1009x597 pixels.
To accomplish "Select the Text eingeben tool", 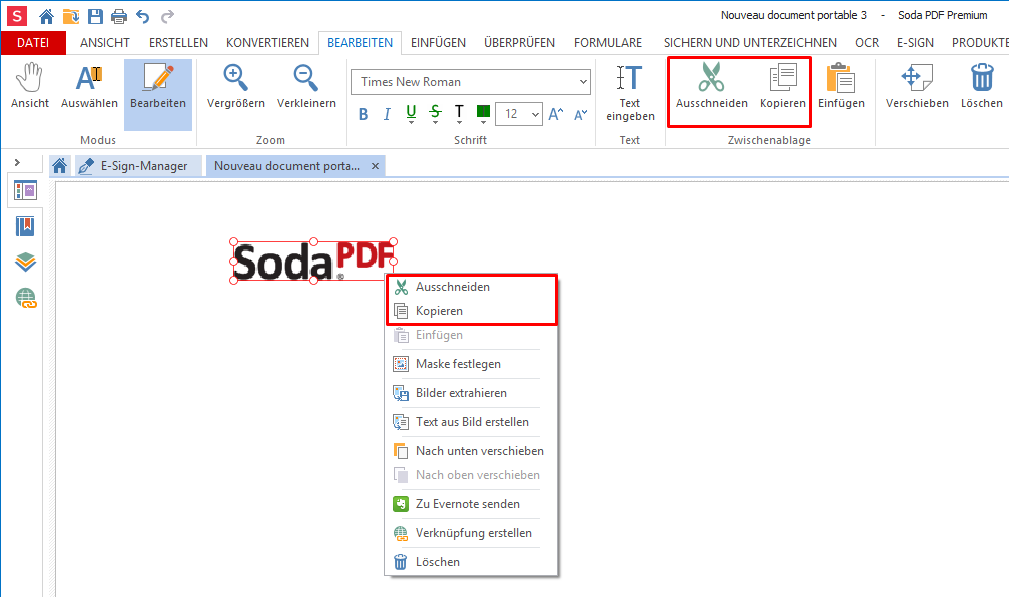I will [630, 93].
